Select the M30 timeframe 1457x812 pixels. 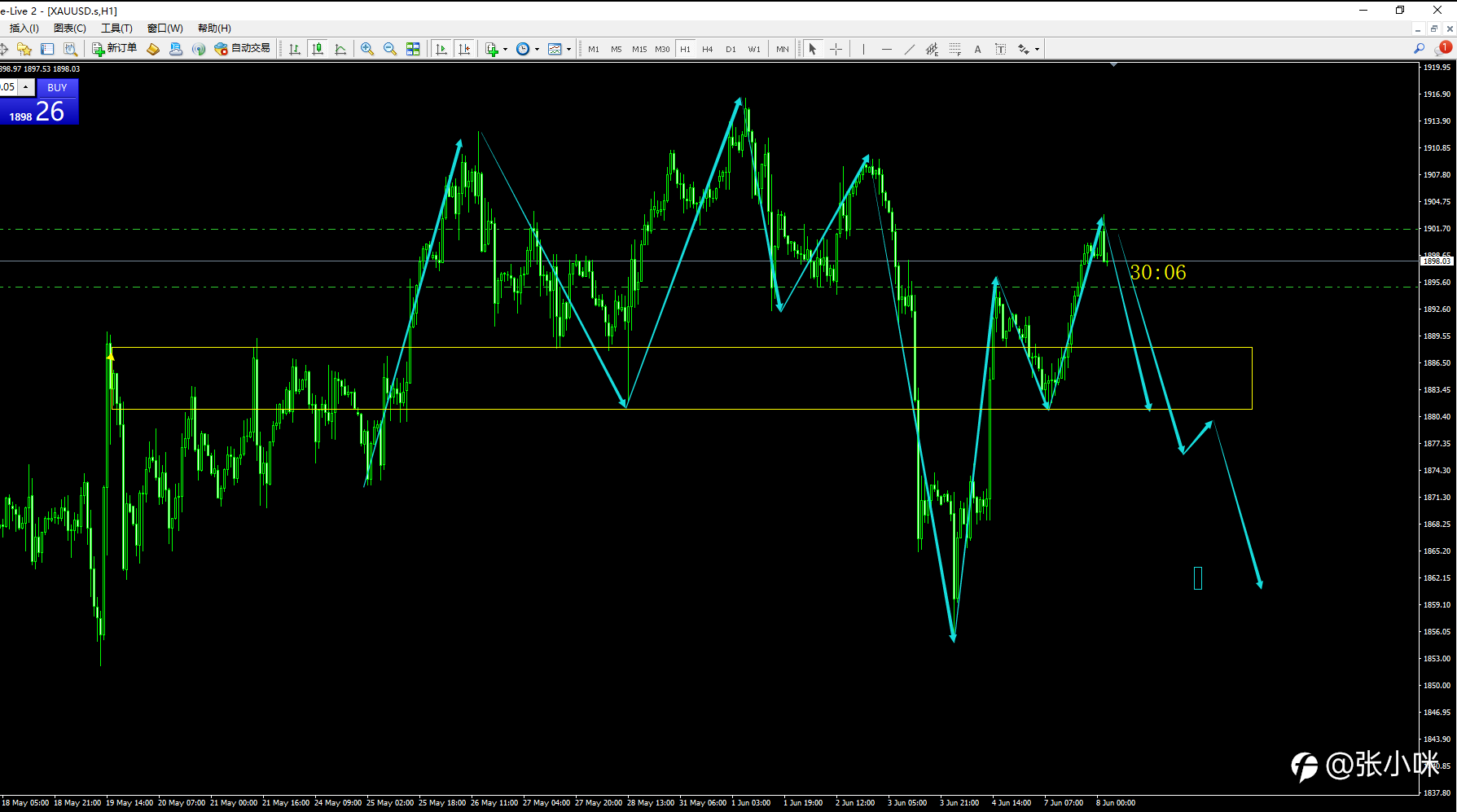tap(662, 49)
